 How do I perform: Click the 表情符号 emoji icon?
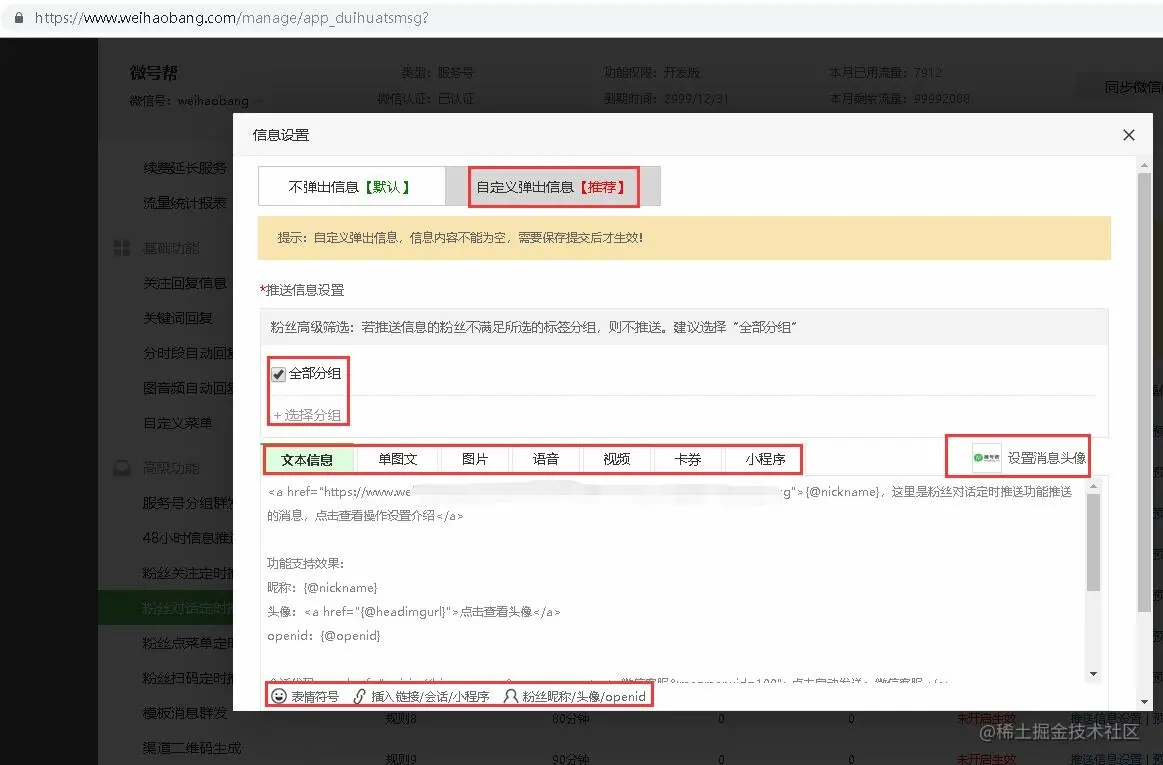[x=280, y=695]
